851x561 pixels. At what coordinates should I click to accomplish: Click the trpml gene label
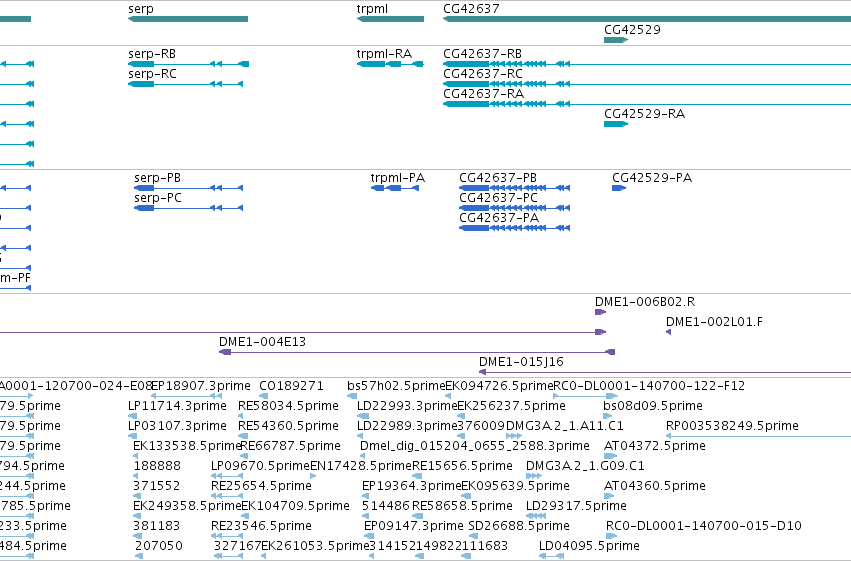tap(372, 9)
